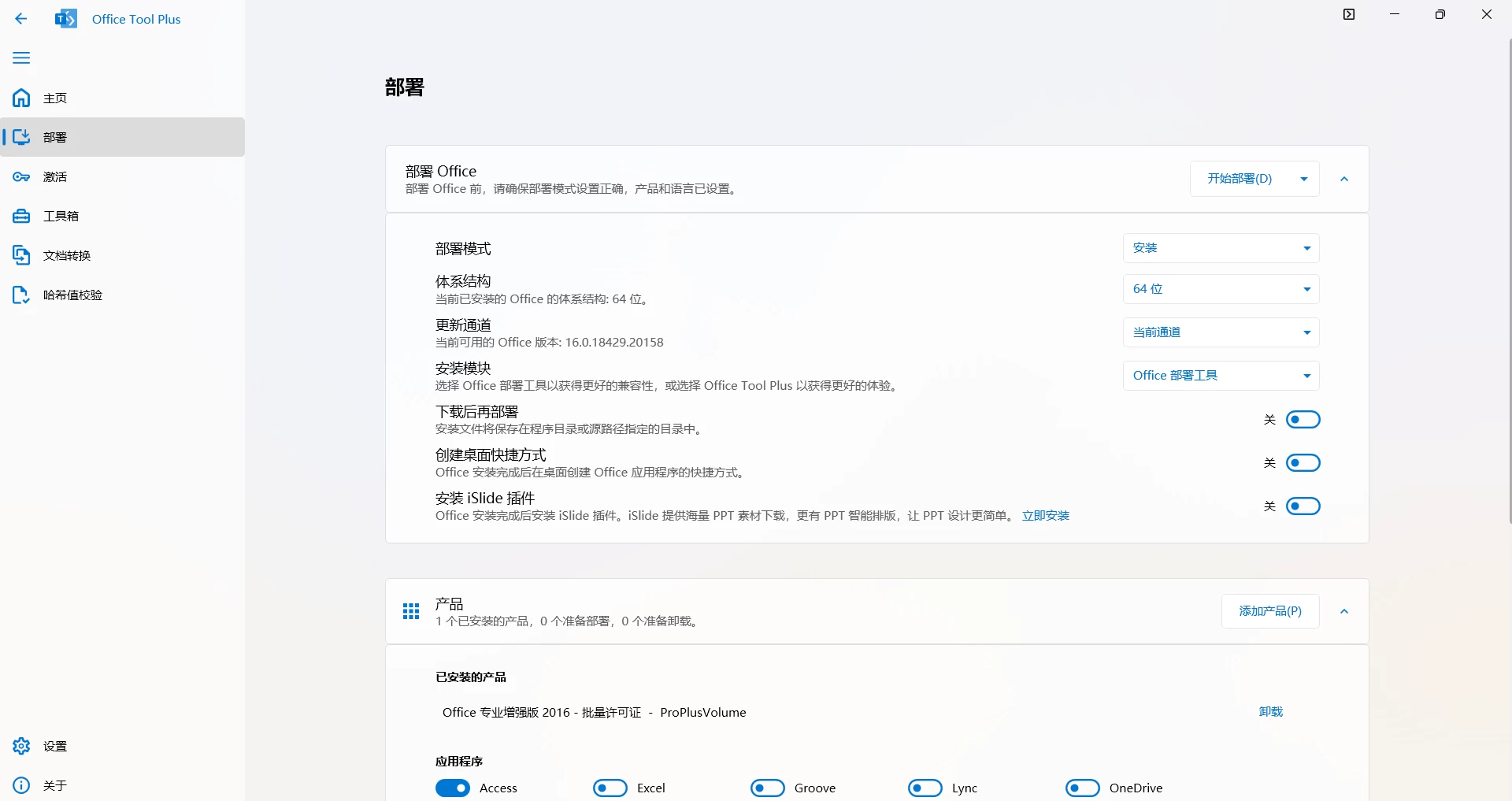Click the compact mode icon in title bar
The height and width of the screenshot is (801, 1512).
coord(1349,14)
